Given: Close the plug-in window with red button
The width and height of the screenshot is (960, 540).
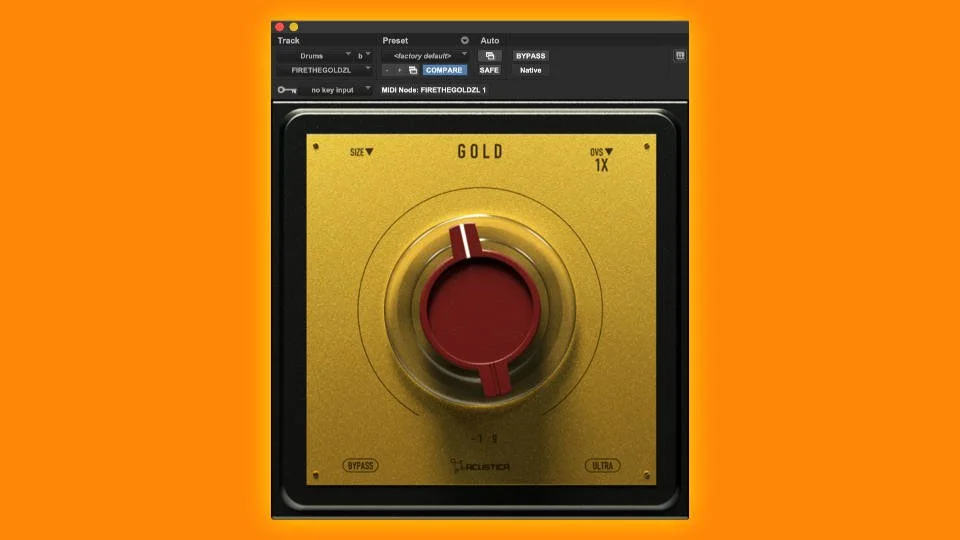Looking at the screenshot, I should click(x=280, y=27).
